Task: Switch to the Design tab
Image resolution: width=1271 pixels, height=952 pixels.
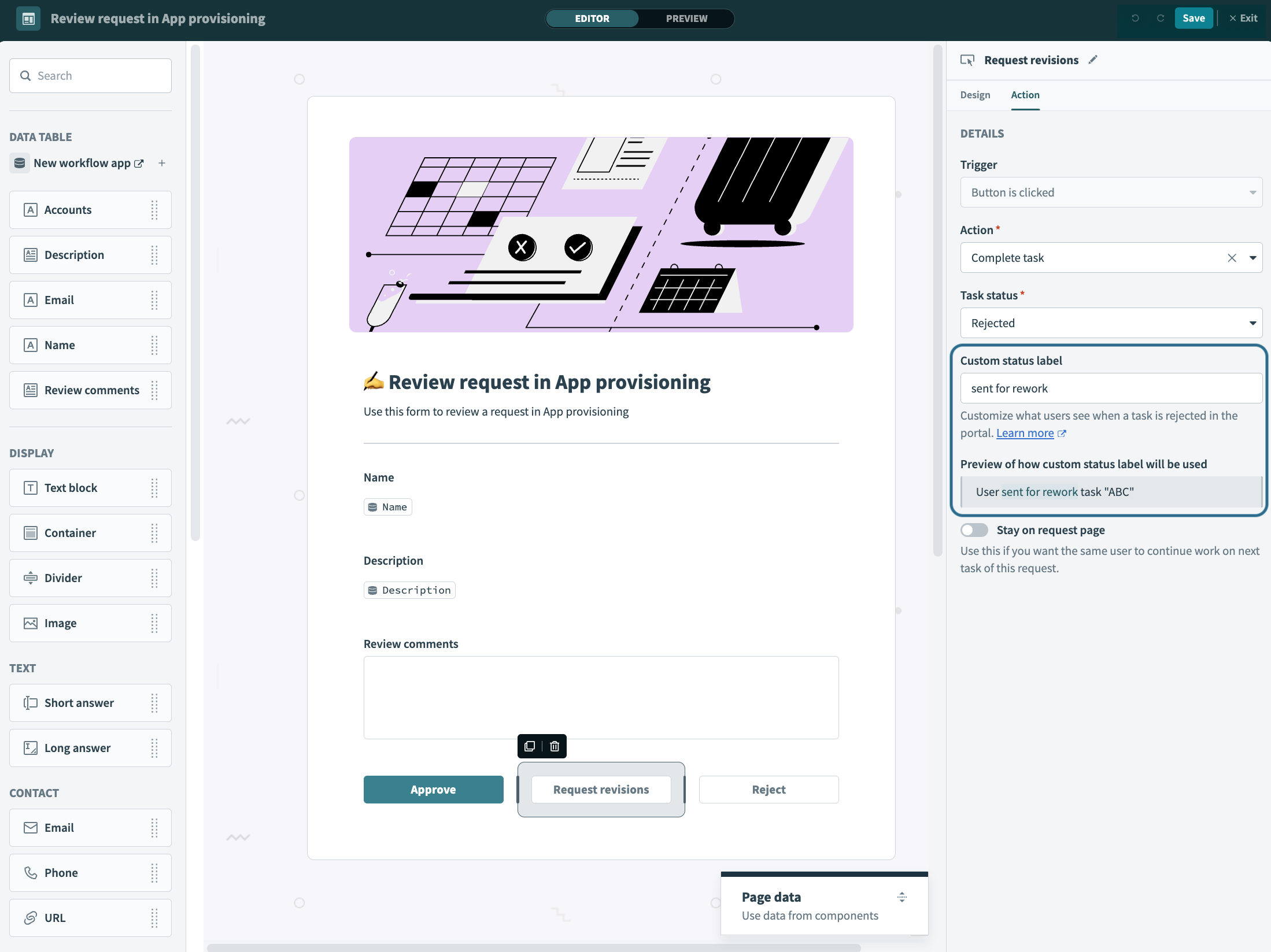Action: (x=974, y=95)
